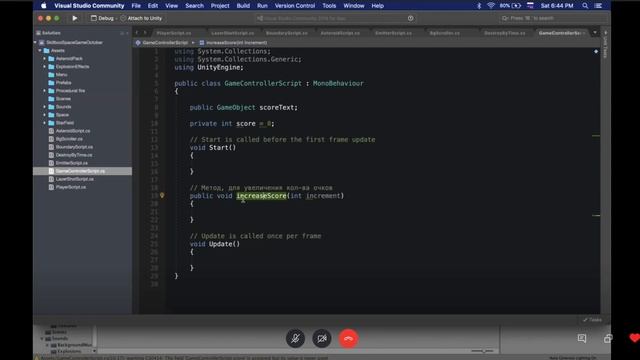Collapse the Assets folder
640x360 pixels.
(40, 51)
